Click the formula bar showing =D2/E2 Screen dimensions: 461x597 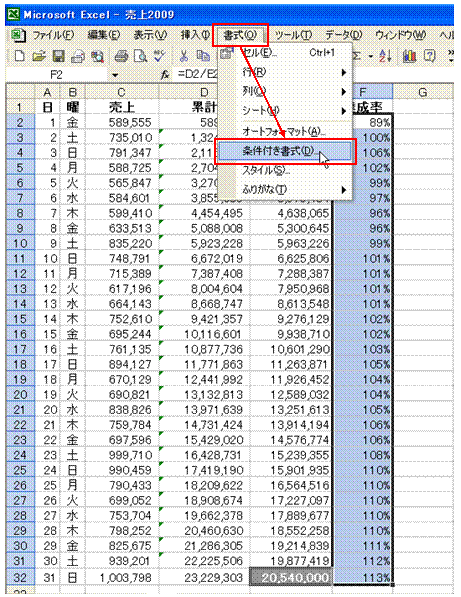click(198, 75)
